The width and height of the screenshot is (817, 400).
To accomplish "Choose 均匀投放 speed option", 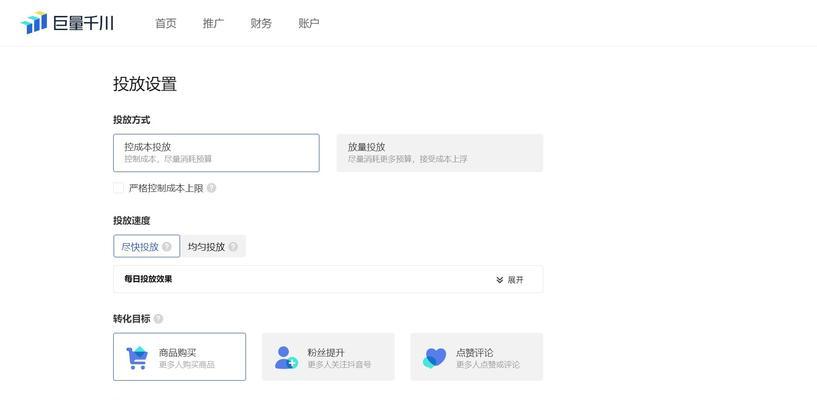I will (213, 246).
